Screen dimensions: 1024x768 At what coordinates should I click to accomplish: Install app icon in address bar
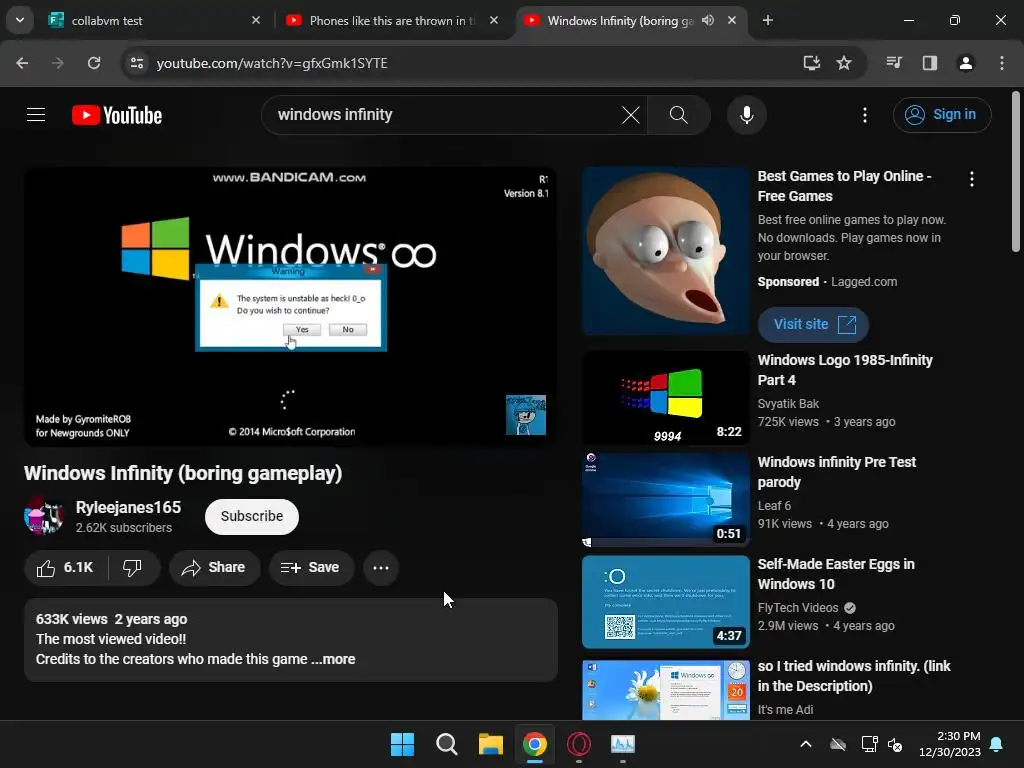click(811, 63)
